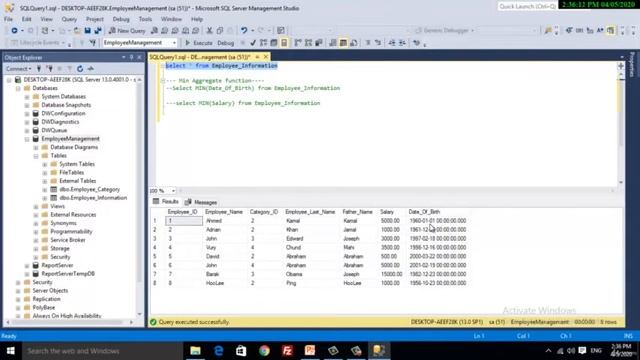Copy selection using the Copy icon
640x360 pixels.
(x=220, y=31)
